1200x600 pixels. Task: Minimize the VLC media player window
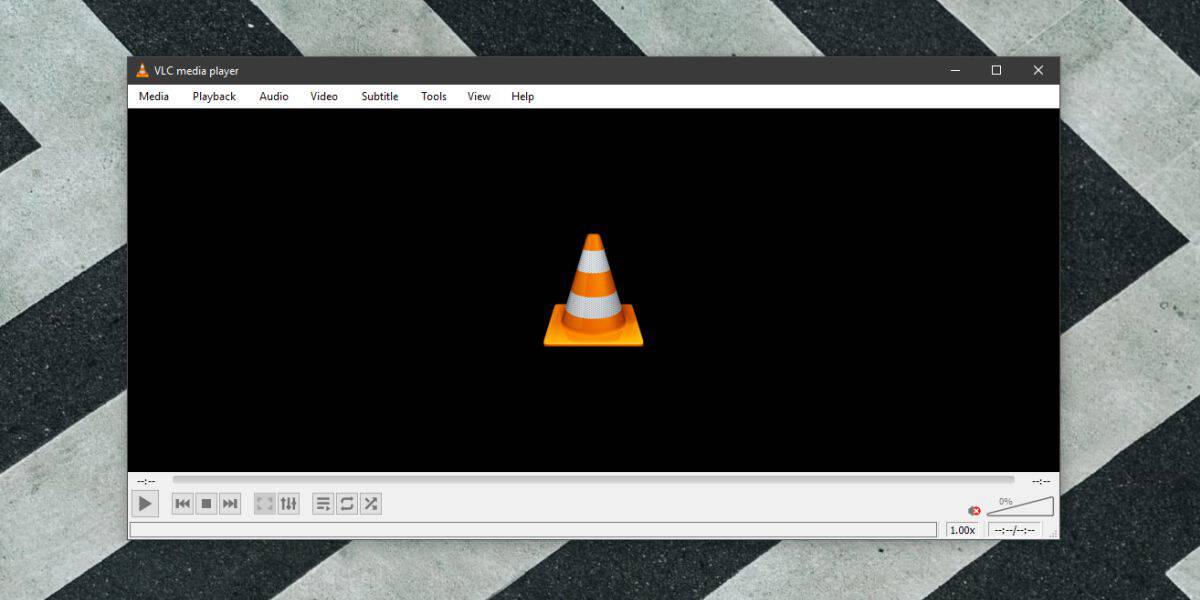[955, 70]
